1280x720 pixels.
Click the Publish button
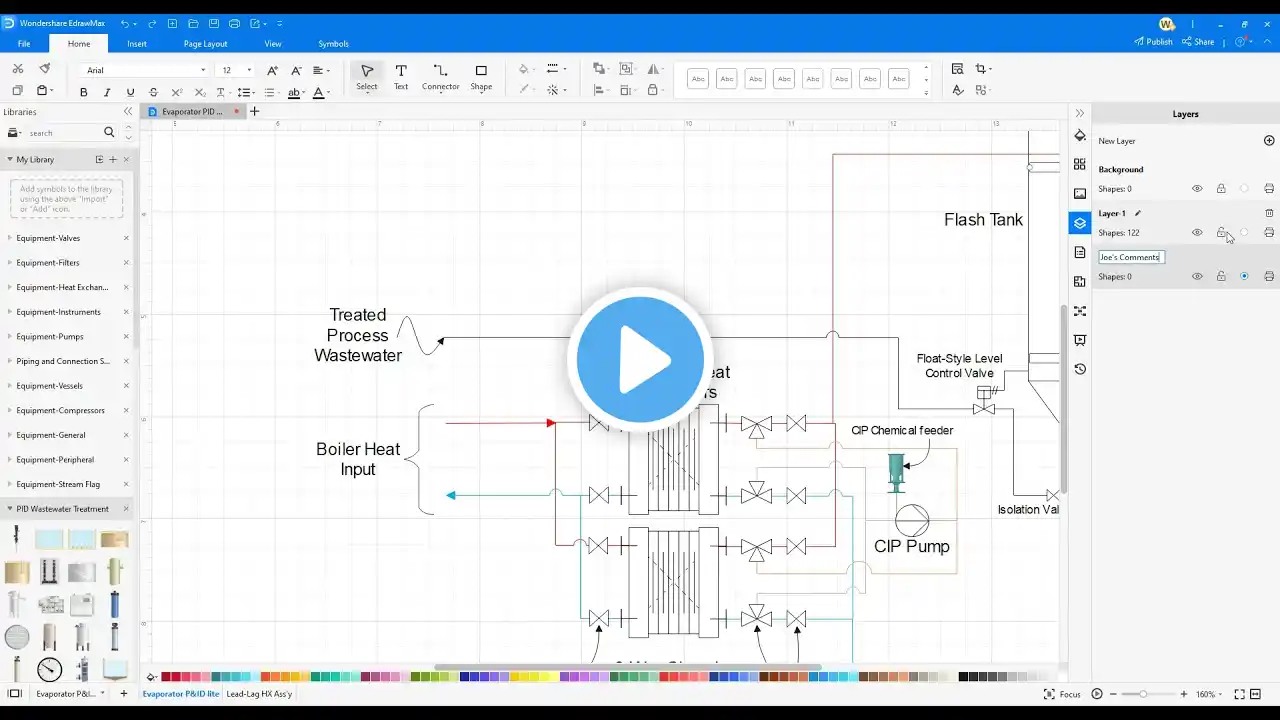1153,42
